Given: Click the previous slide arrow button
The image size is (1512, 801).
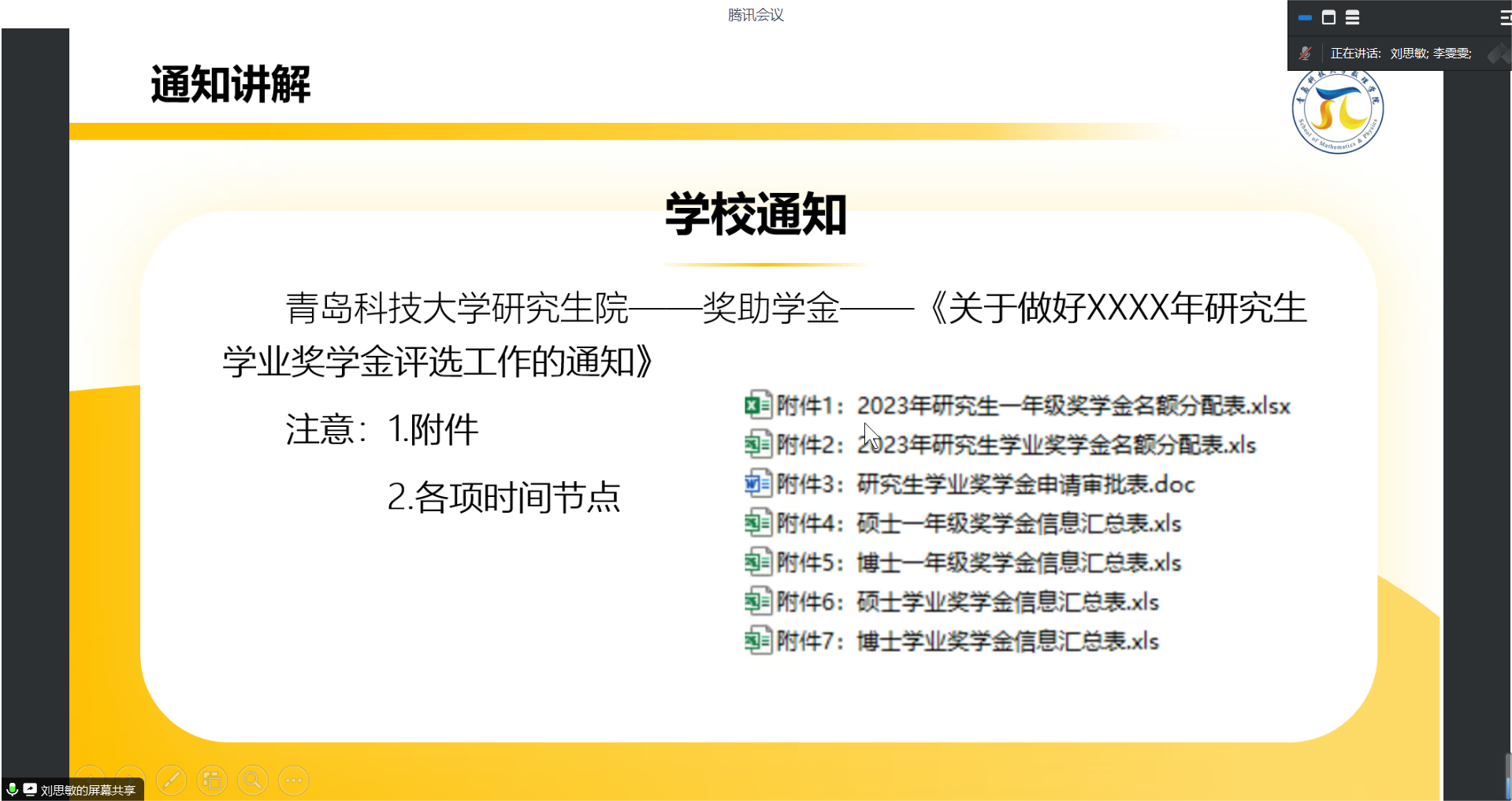Looking at the screenshot, I should click(90, 780).
